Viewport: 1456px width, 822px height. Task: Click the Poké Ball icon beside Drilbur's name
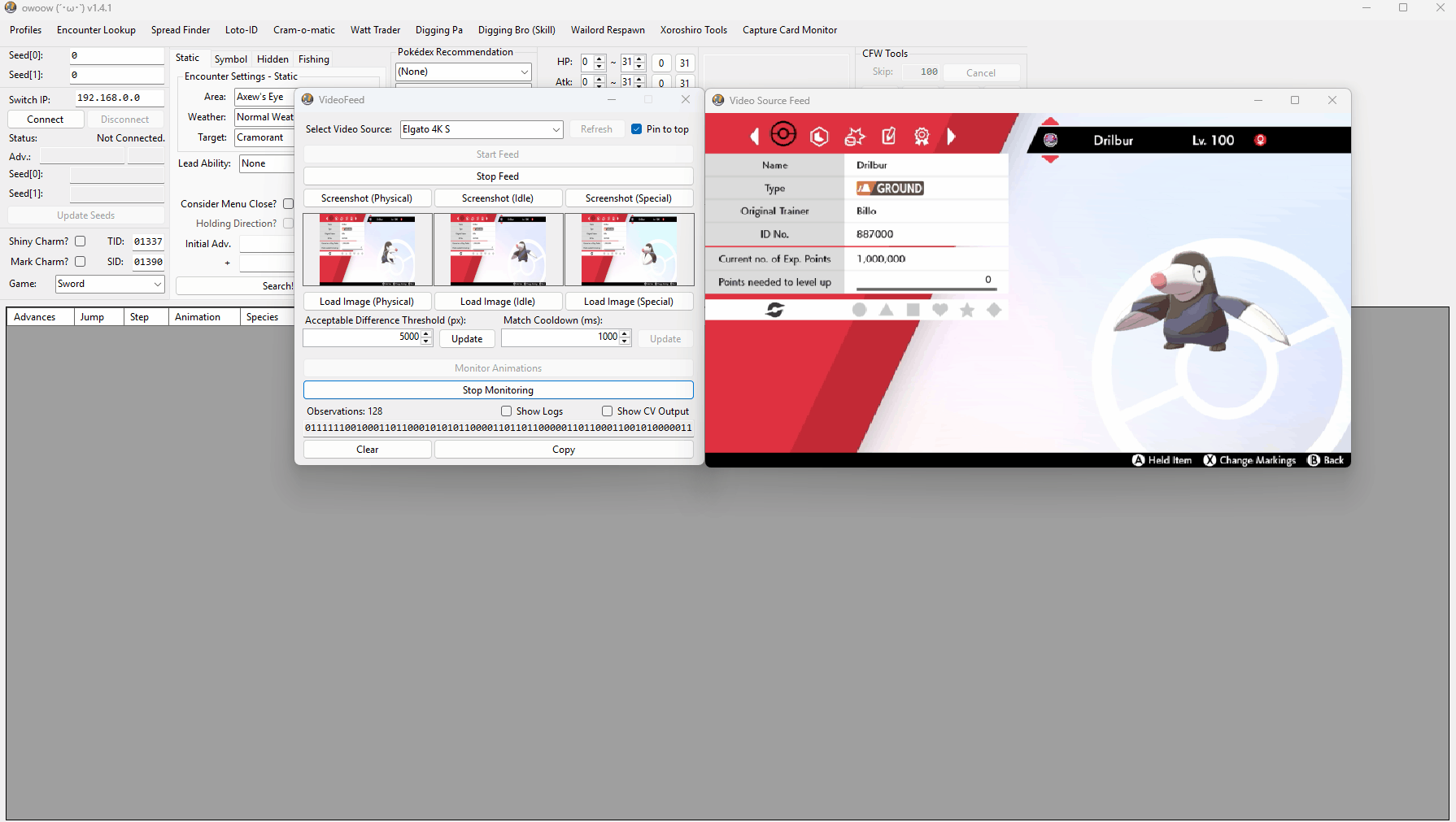[1051, 140]
